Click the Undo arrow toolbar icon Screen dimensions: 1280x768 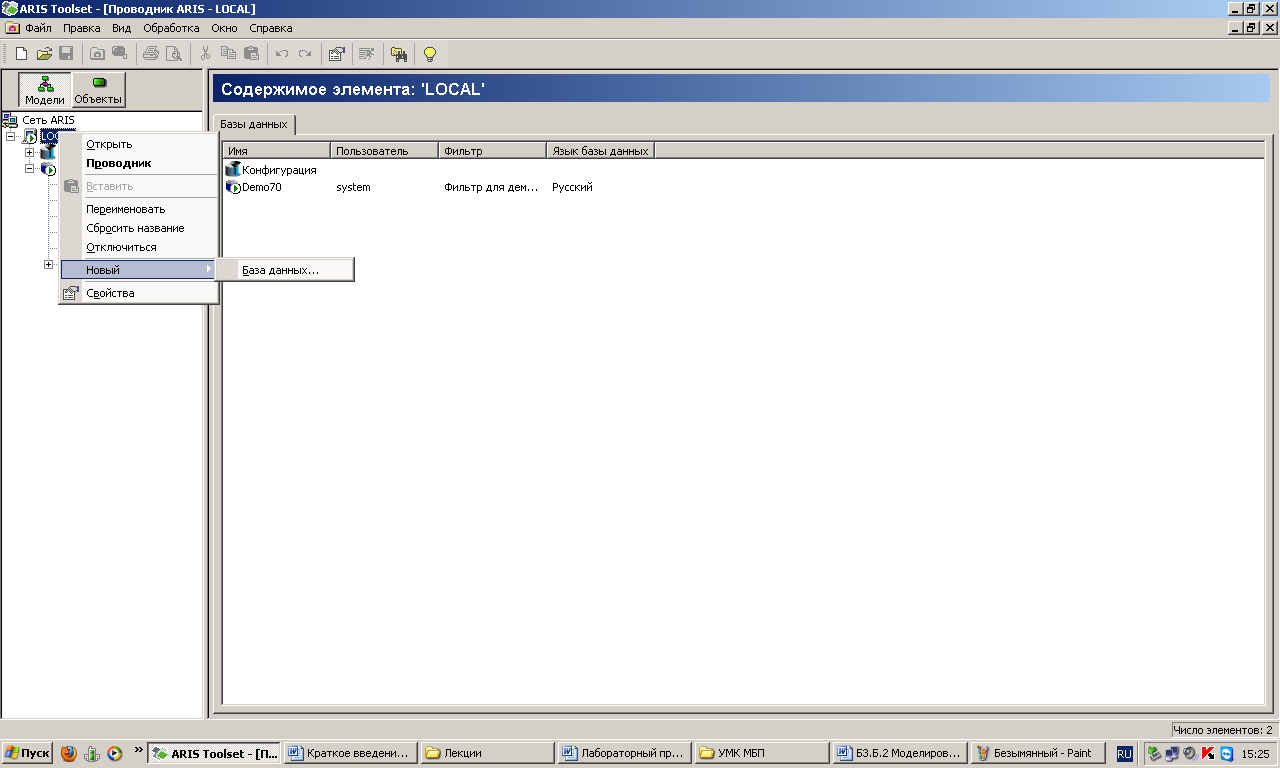click(282, 54)
